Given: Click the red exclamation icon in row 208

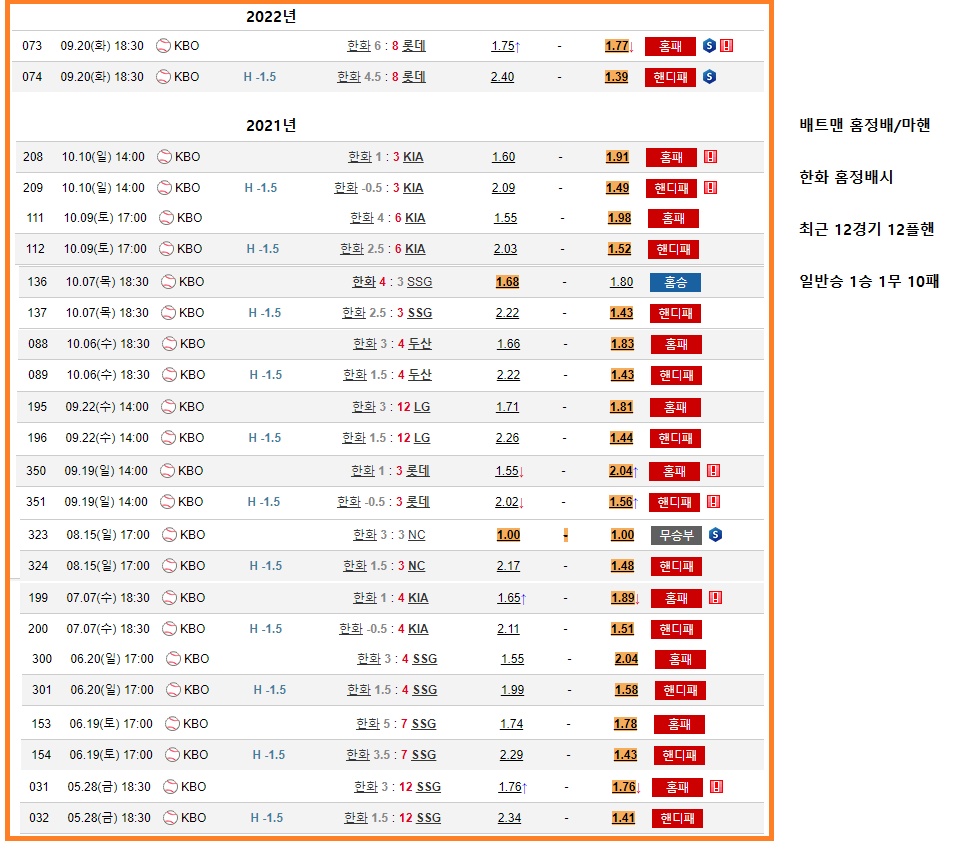Looking at the screenshot, I should pyautogui.click(x=710, y=157).
